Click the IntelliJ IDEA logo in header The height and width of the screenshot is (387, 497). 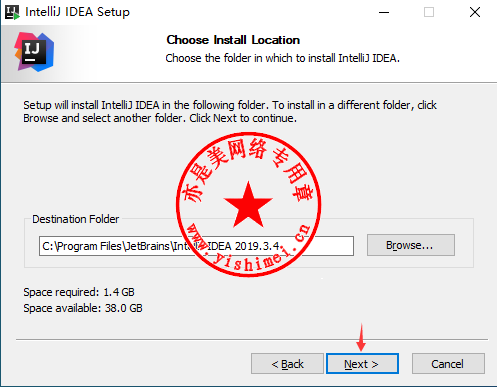point(34,52)
